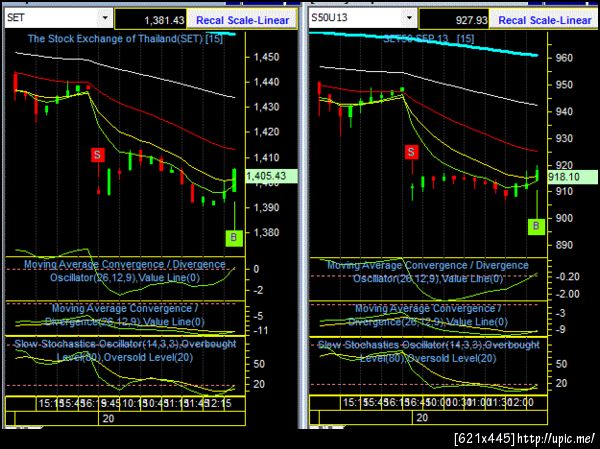Click the 900 price axis label
The height and width of the screenshot is (449, 600).
pos(564,218)
